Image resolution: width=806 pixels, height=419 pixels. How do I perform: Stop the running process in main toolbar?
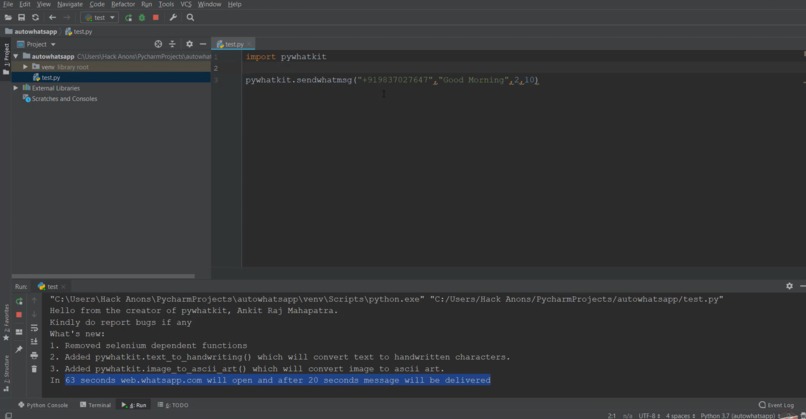pos(156,17)
